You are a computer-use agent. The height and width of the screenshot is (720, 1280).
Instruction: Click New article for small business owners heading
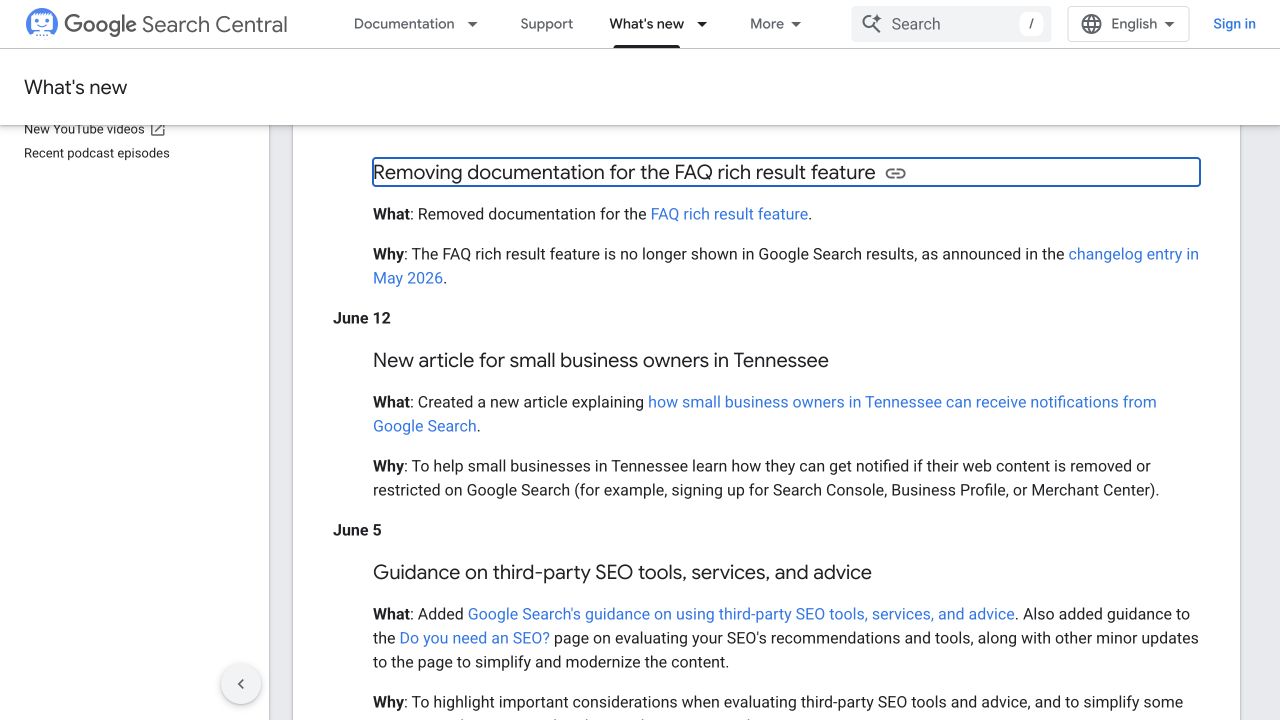[601, 360]
